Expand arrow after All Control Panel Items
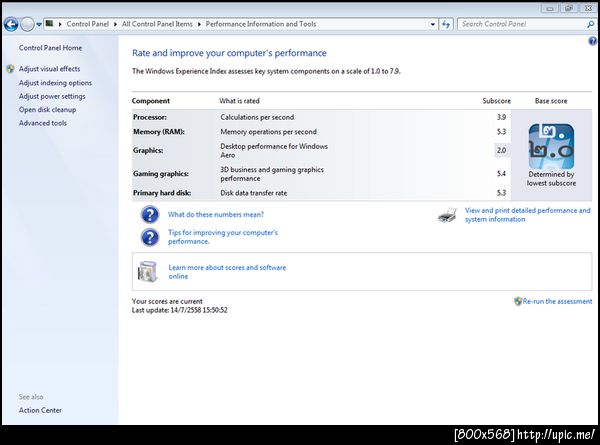Viewport: 600px width, 445px height. point(199,24)
